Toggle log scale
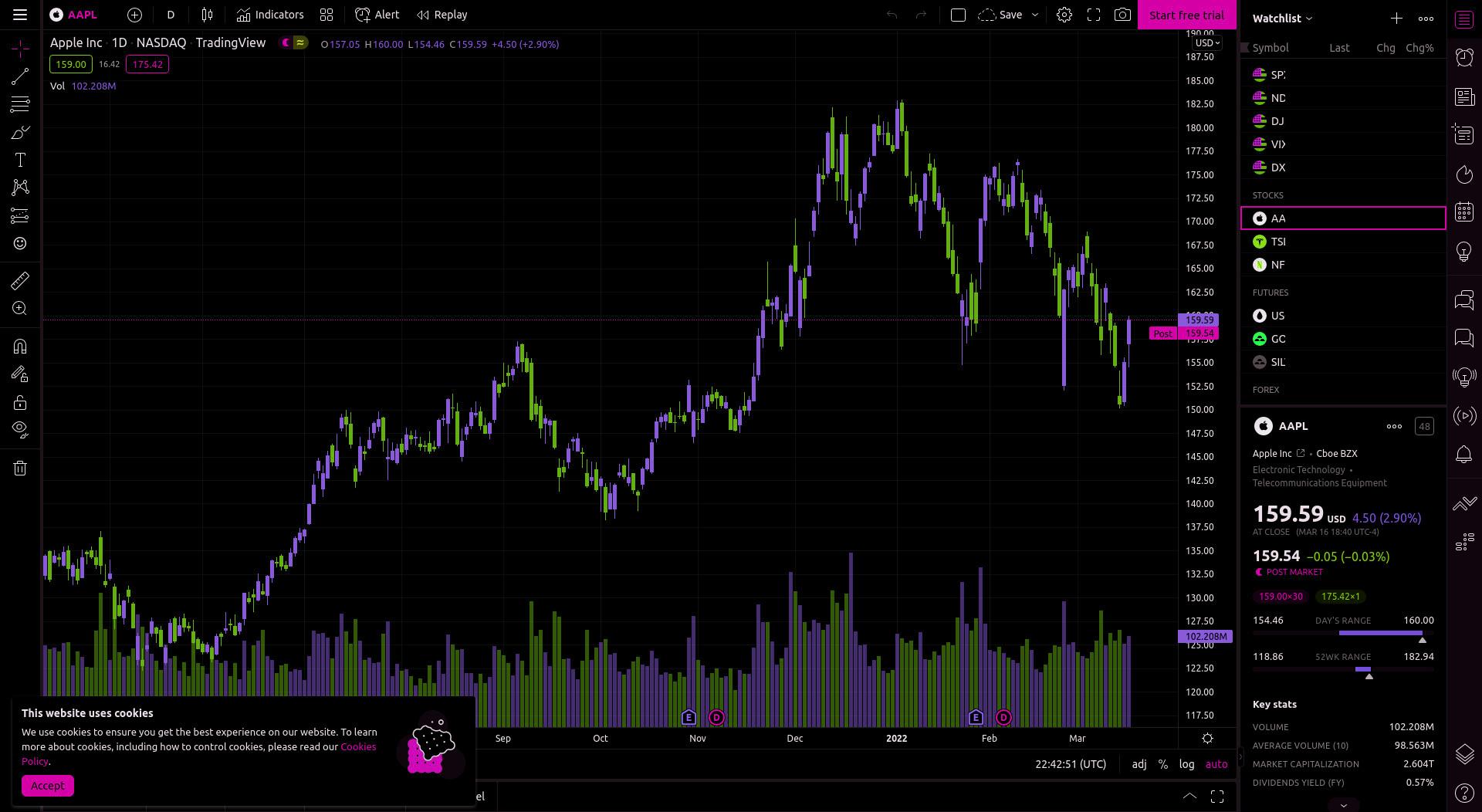This screenshot has height=812, width=1482. pos(1186,764)
